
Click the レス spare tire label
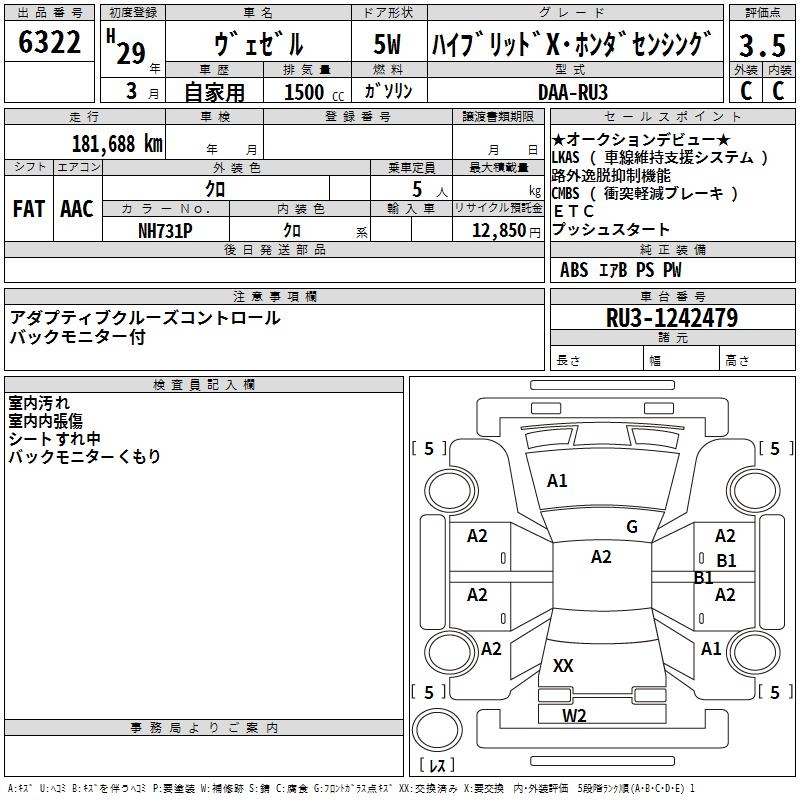pyautogui.click(x=437, y=764)
